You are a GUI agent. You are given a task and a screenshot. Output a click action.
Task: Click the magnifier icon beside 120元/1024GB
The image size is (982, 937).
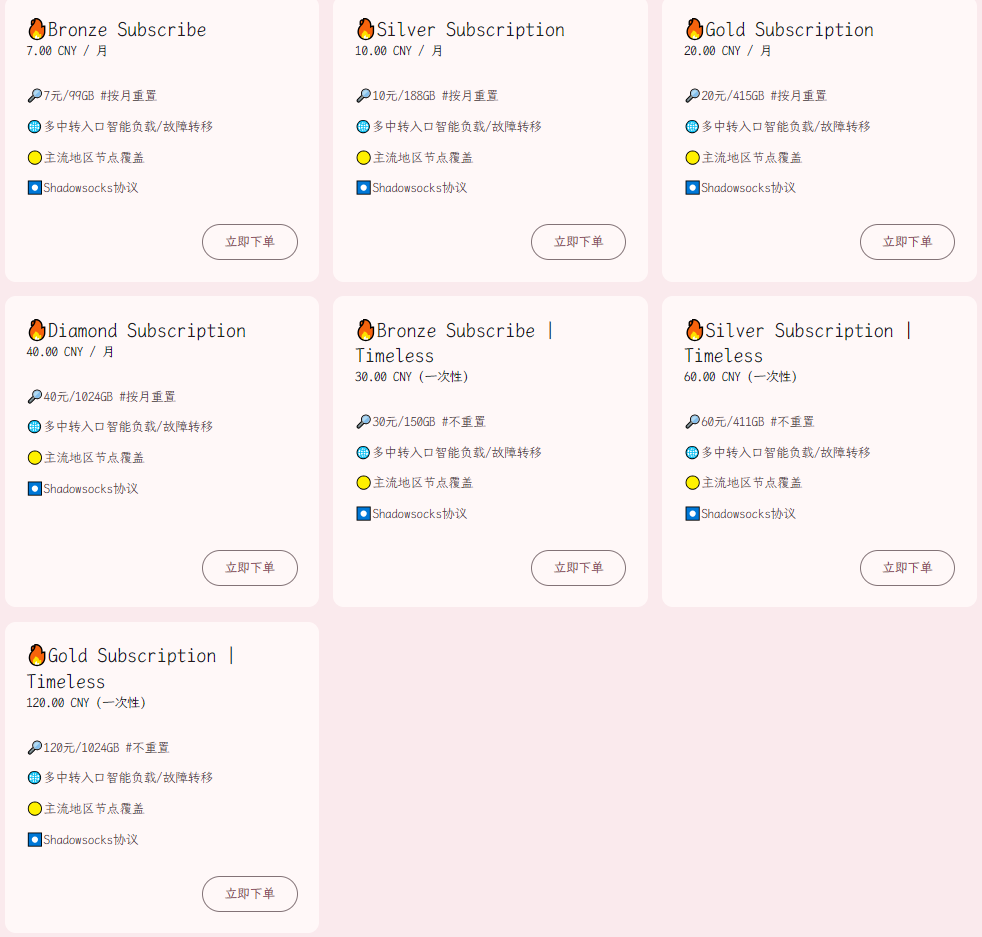[x=34, y=747]
